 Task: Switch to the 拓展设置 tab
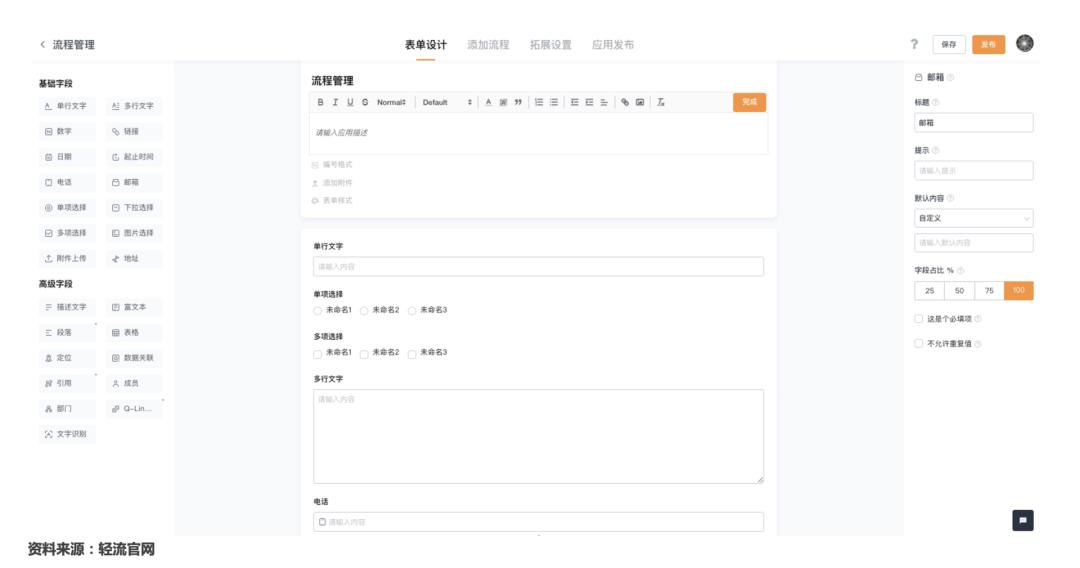coord(550,45)
